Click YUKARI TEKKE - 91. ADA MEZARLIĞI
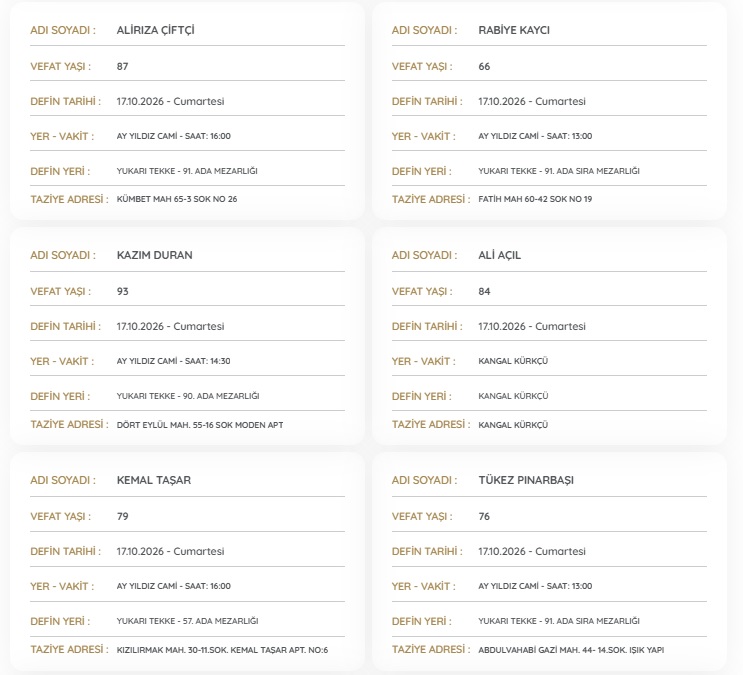This screenshot has width=743, height=675. click(187, 171)
